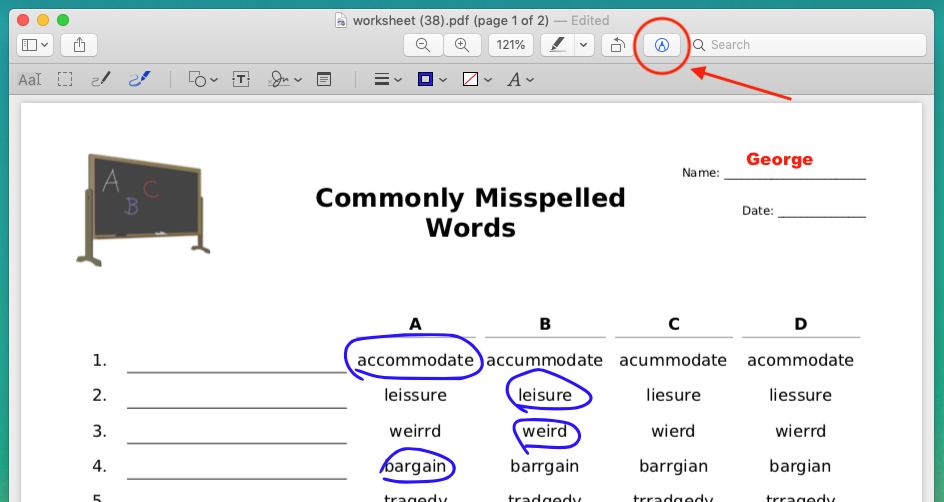Click the word barrgain
The height and width of the screenshot is (502, 944).
[x=544, y=466]
